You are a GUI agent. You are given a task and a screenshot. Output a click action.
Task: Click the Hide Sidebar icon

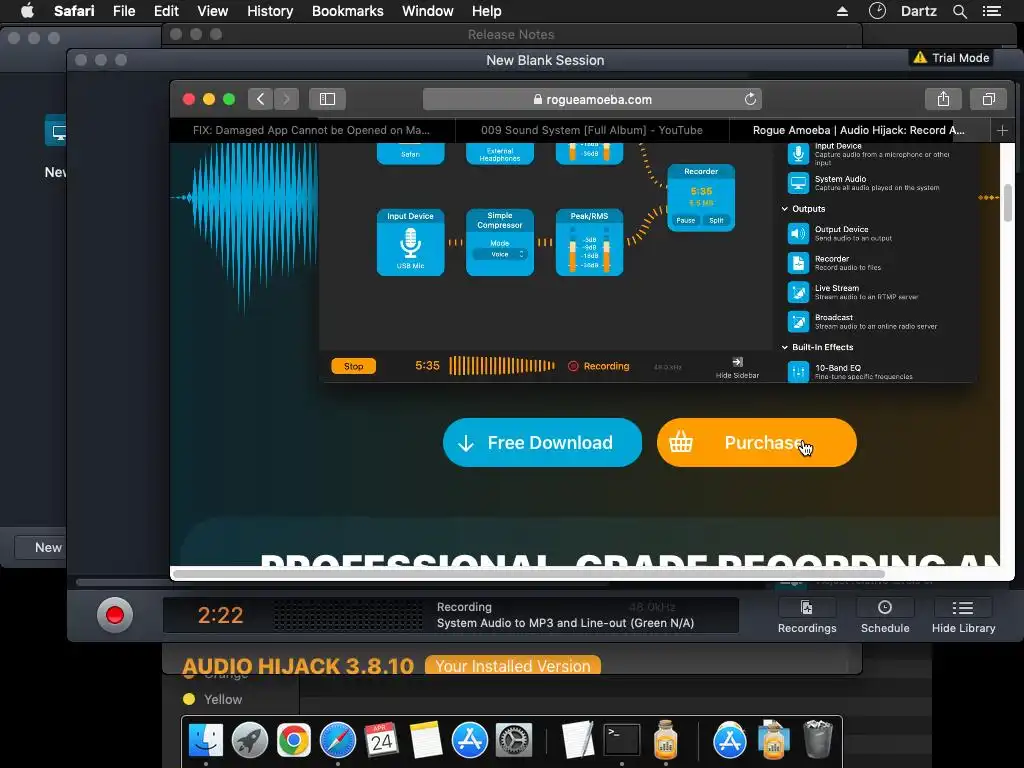tap(737, 362)
